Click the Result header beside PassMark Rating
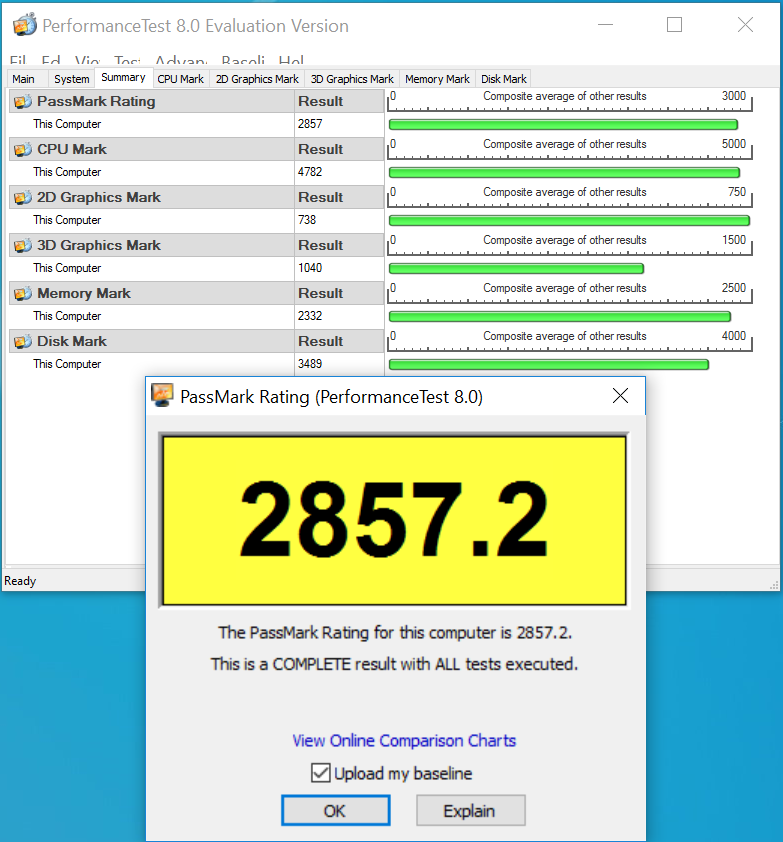This screenshot has width=783, height=842. point(321,101)
